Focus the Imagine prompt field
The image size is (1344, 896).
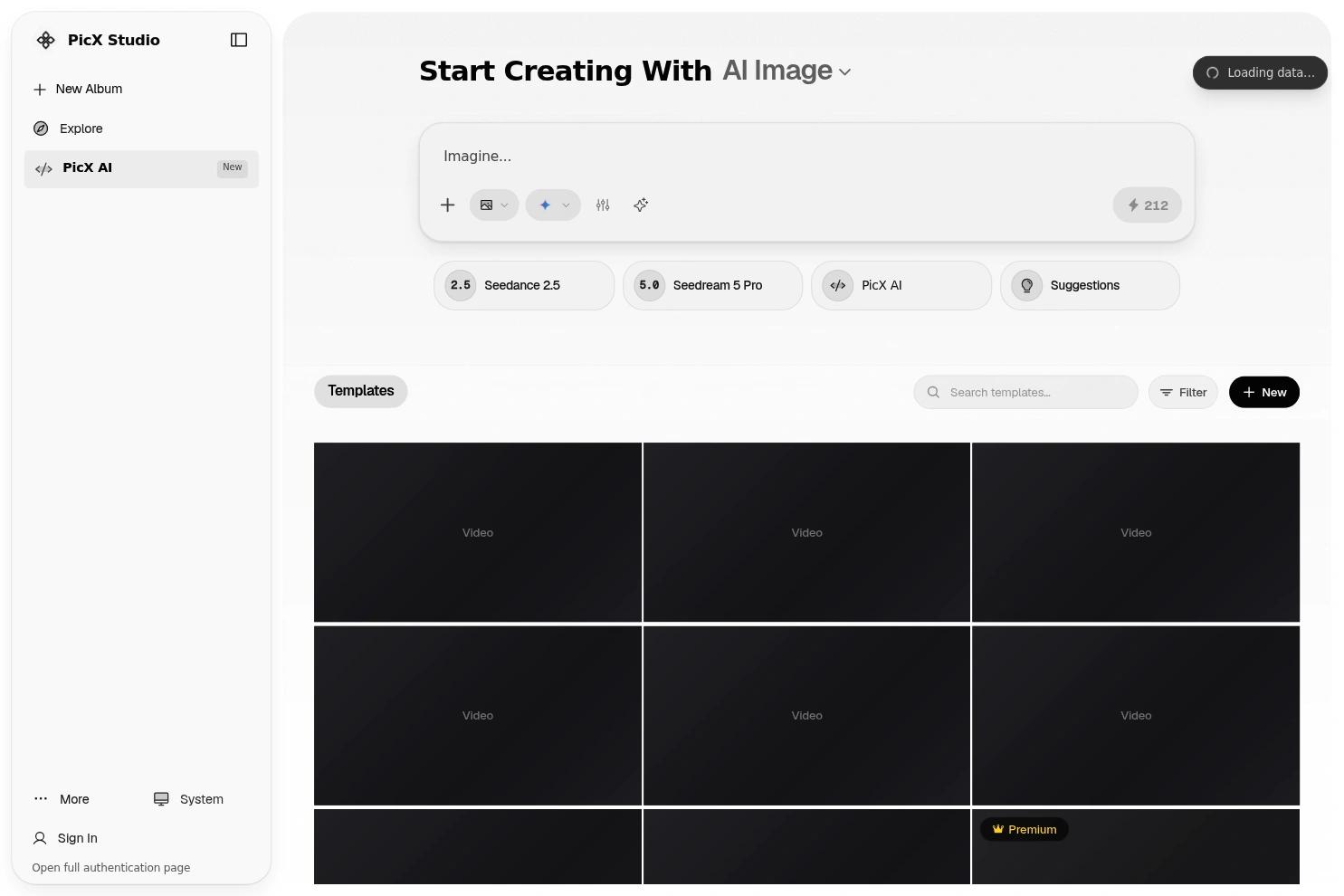click(805, 156)
